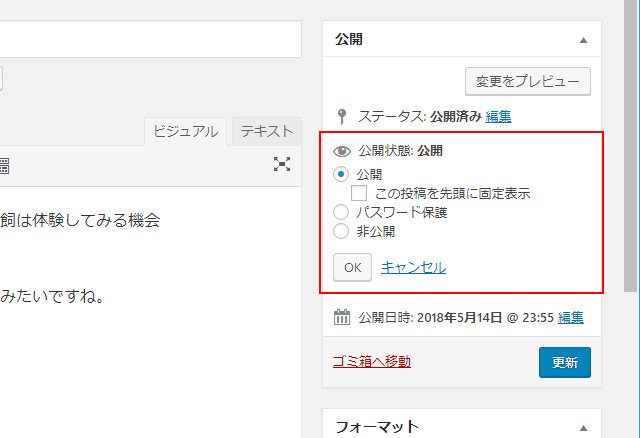Viewport: 640px width, 438px height.
Task: Click the 変更をプレビュー button
Action: pyautogui.click(x=528, y=81)
